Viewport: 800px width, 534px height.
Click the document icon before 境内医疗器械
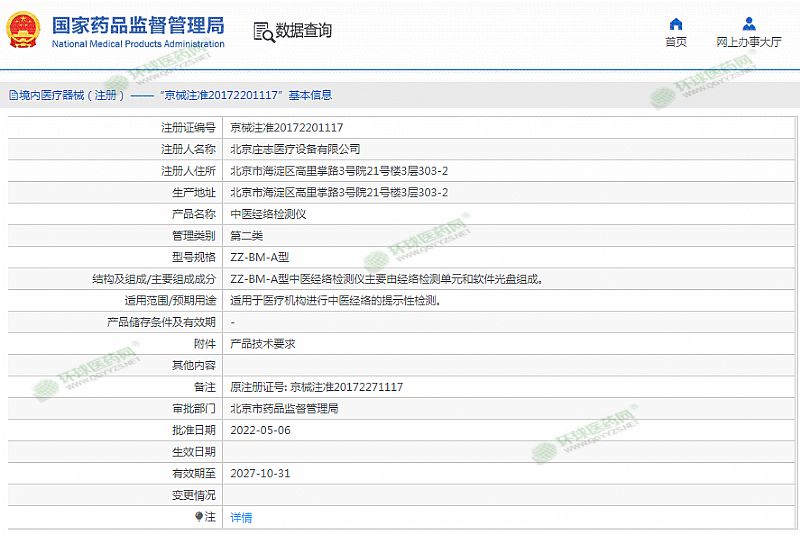(12, 95)
